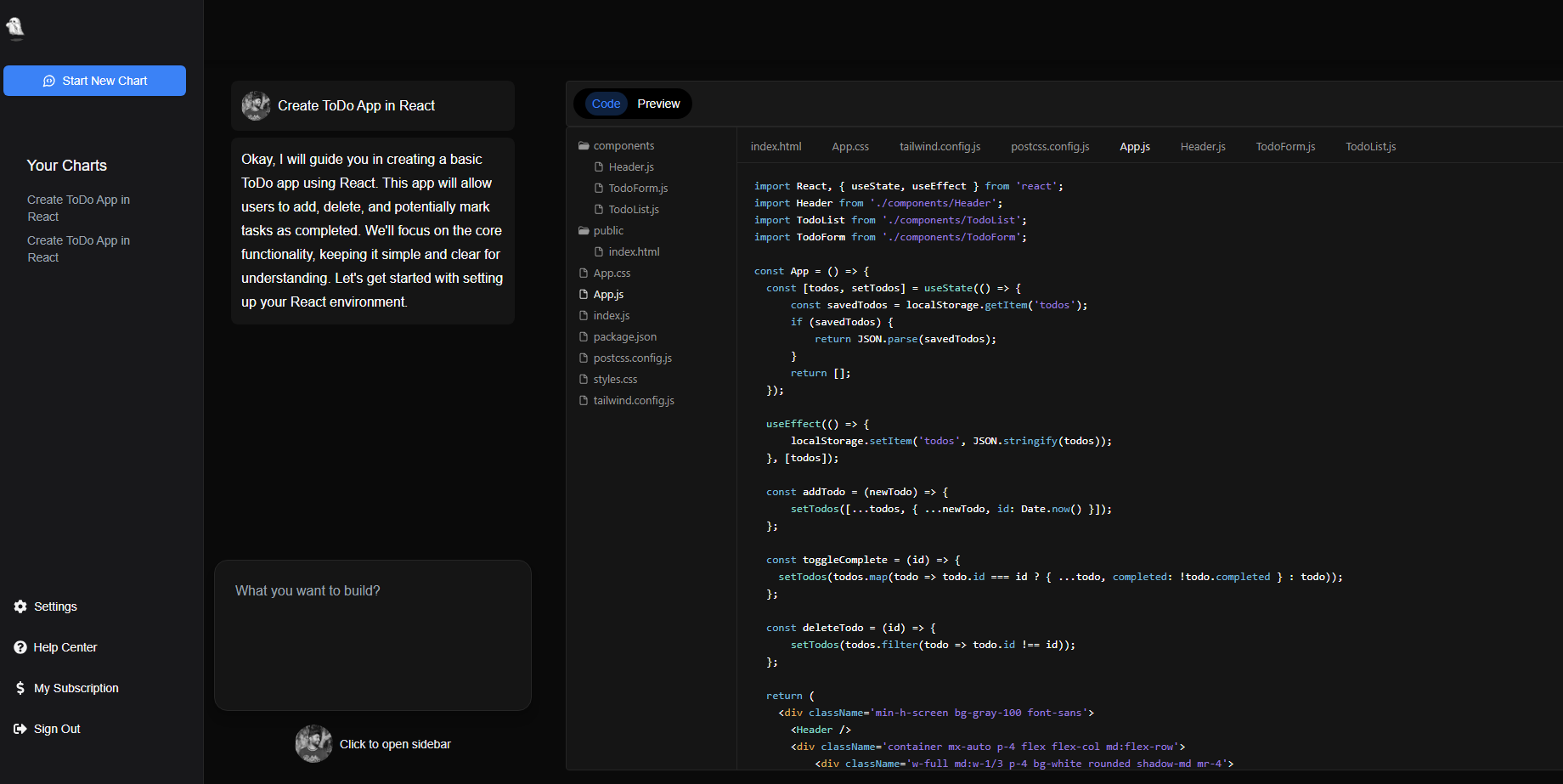Click avatar next to 'Click to open sidebar'
Viewport: 1563px width, 784px height.
[x=313, y=744]
